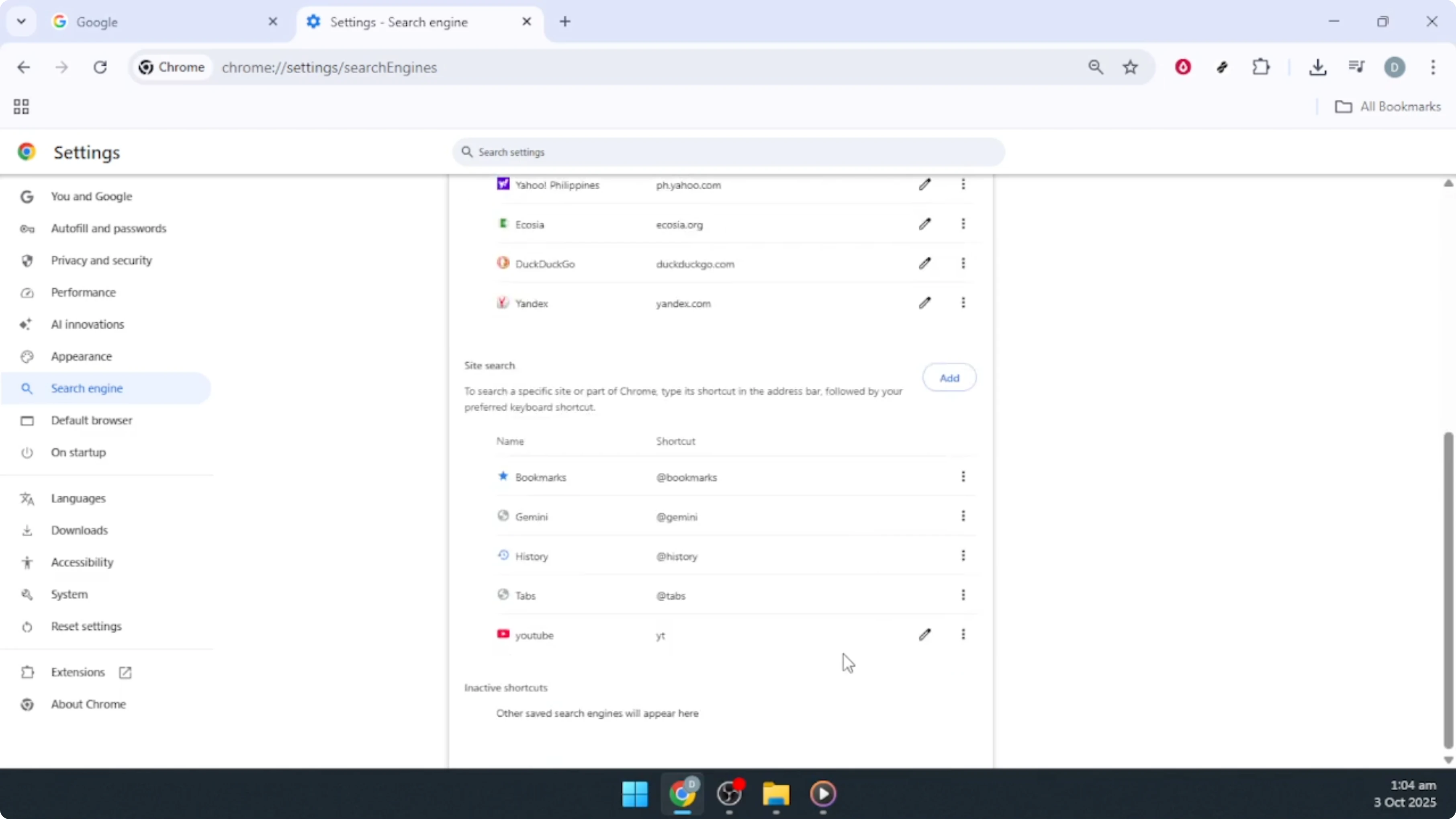Open Chrome from the taskbar
1456x820 pixels.
(682, 794)
